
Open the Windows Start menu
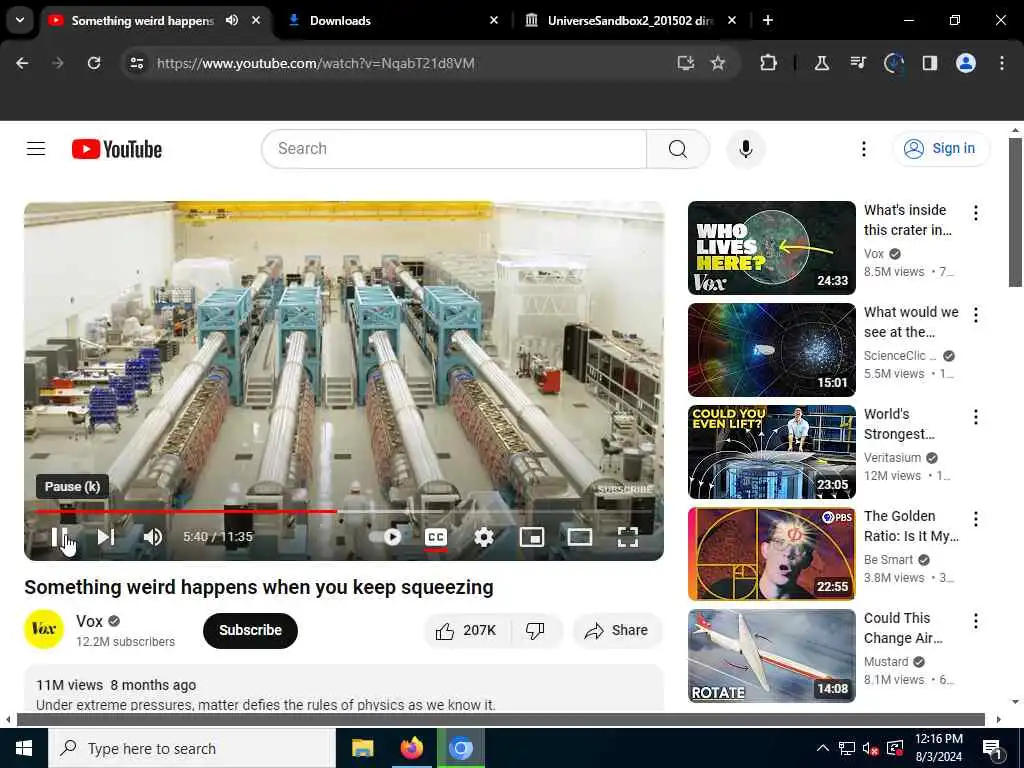pos(24,748)
